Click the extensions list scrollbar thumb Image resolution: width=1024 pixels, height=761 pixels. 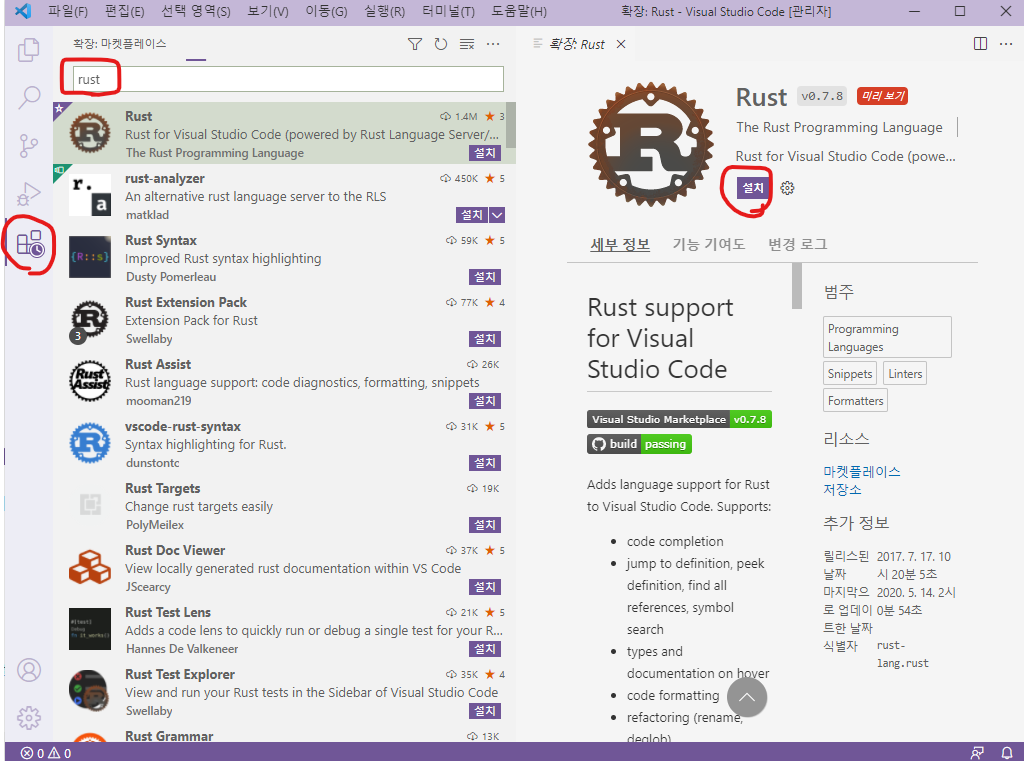(511, 125)
